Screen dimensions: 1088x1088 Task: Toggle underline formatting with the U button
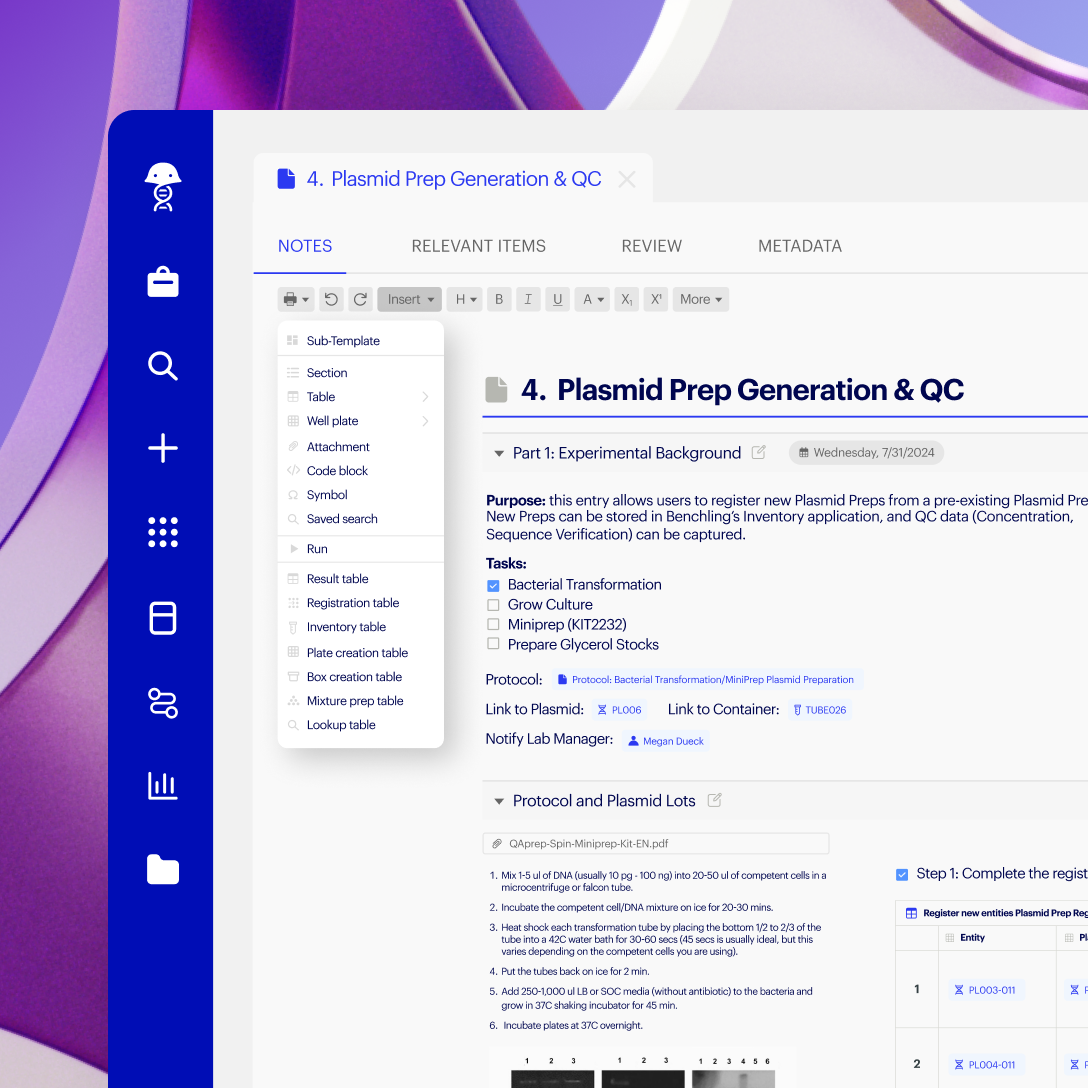[x=557, y=299]
